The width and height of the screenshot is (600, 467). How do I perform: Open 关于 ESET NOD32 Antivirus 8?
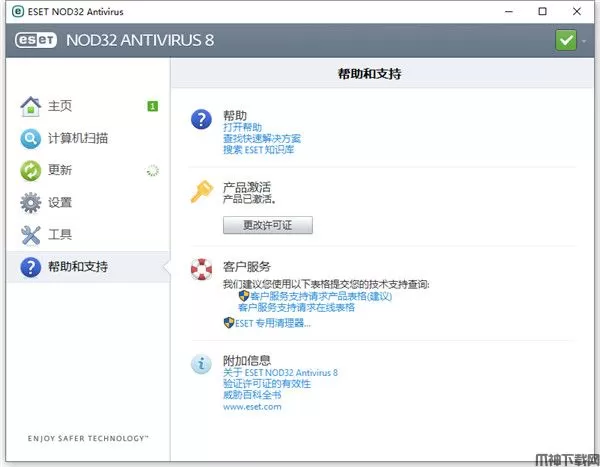tap(280, 373)
